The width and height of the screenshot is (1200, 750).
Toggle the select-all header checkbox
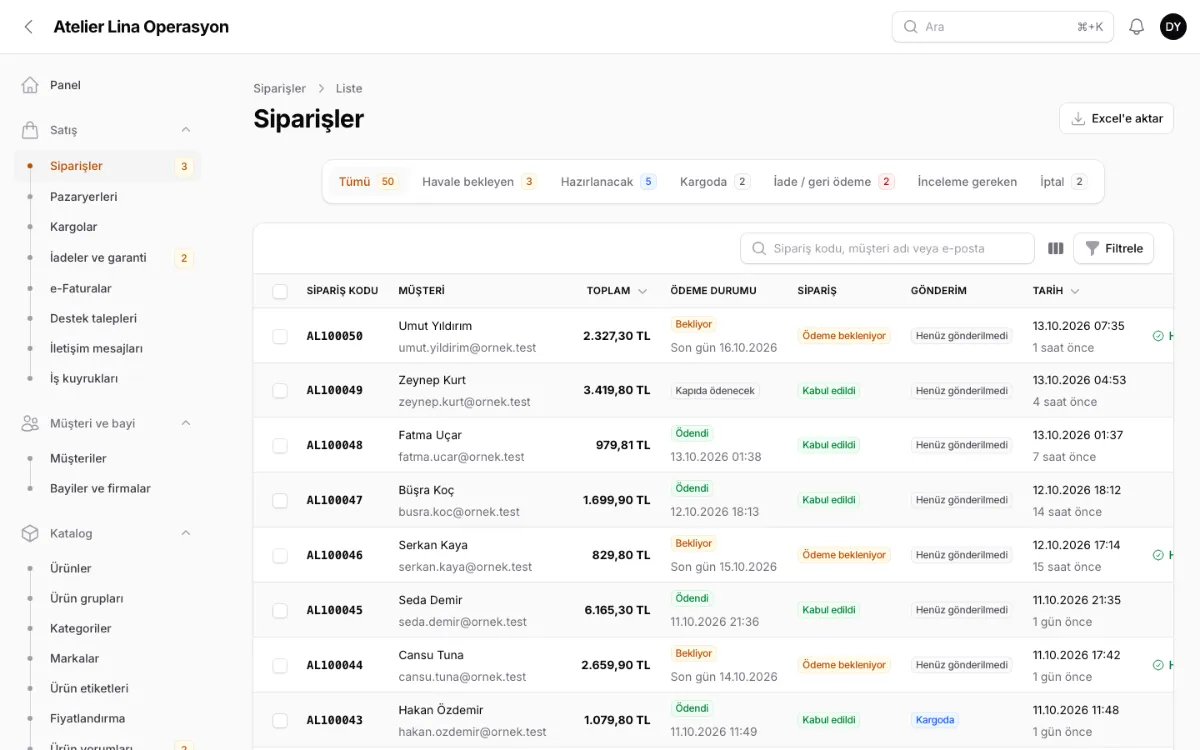pos(280,291)
